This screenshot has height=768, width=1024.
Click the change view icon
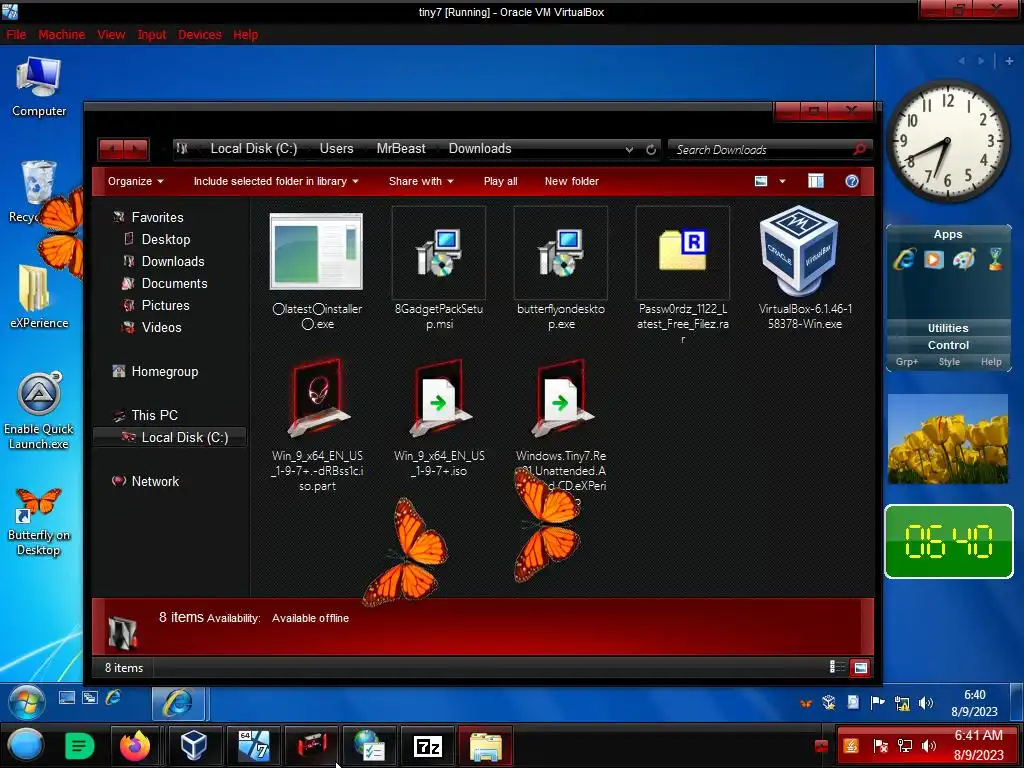pos(761,182)
